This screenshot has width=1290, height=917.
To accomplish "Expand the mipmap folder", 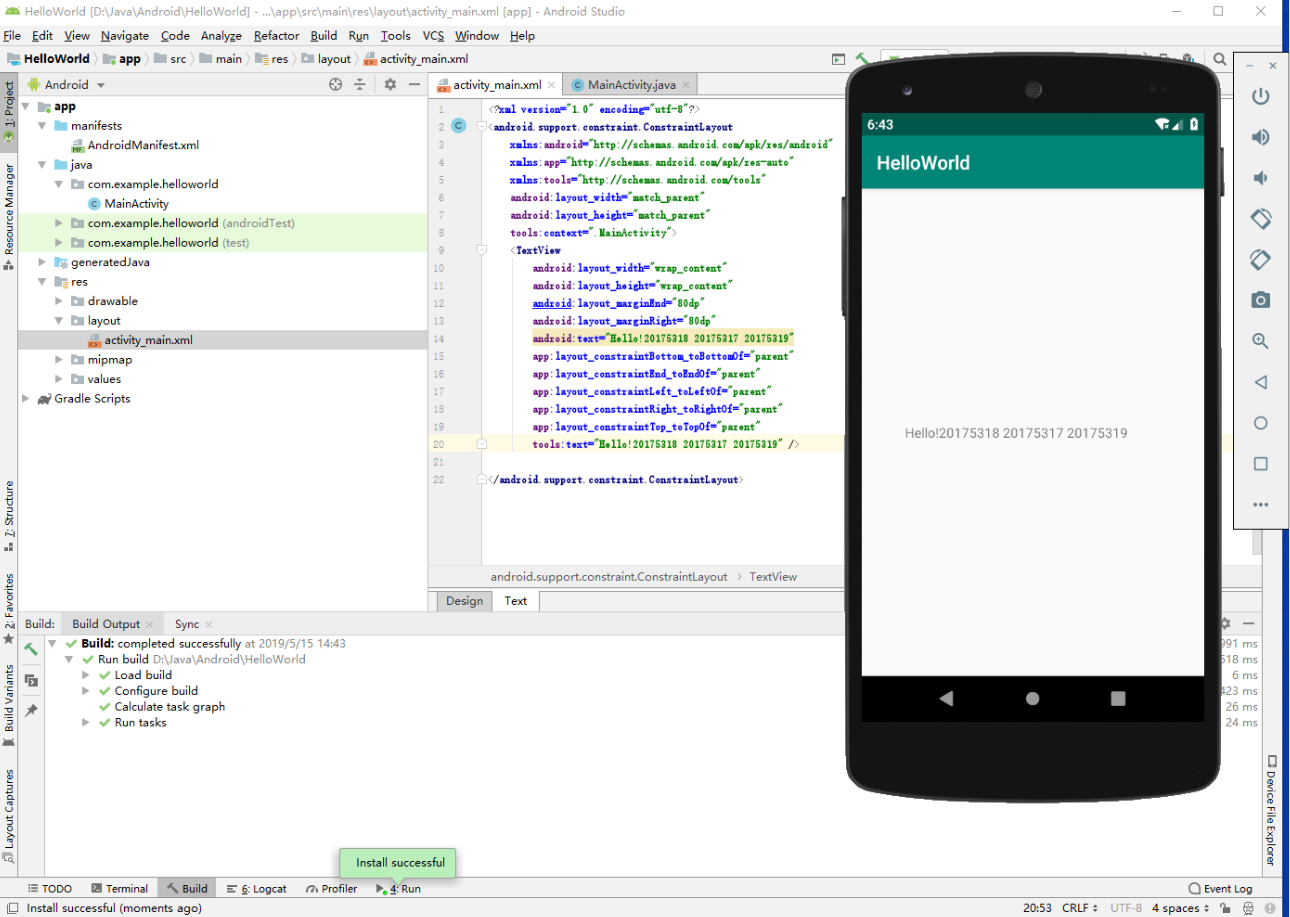I will [x=58, y=359].
